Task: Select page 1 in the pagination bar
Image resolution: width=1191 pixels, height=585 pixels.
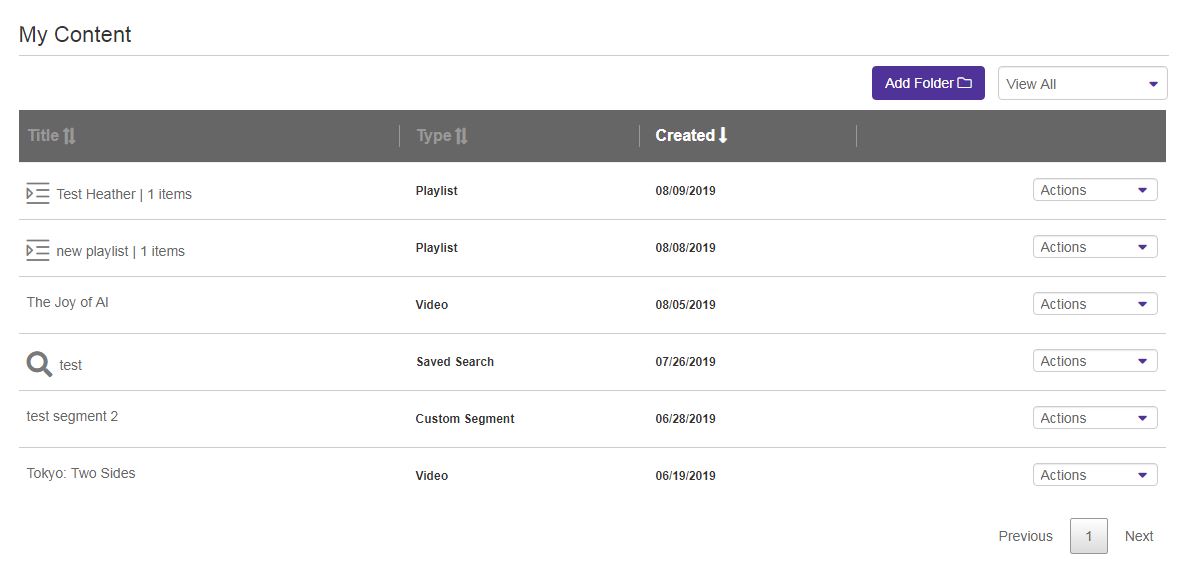Action: coord(1089,536)
